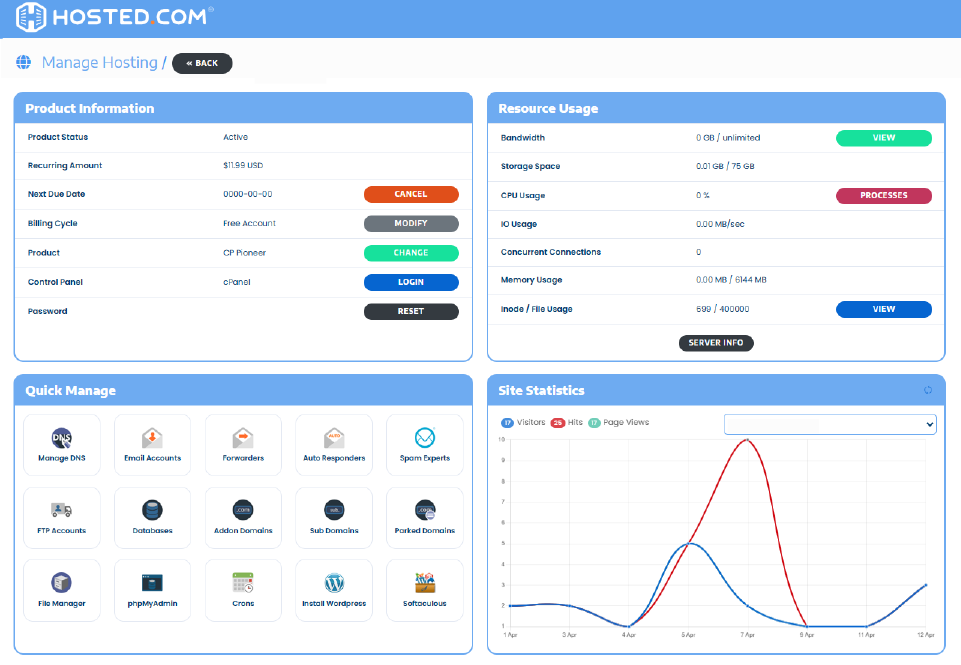This screenshot has height=665, width=961.
Task: Toggle the Visitors legend series
Action: (523, 422)
